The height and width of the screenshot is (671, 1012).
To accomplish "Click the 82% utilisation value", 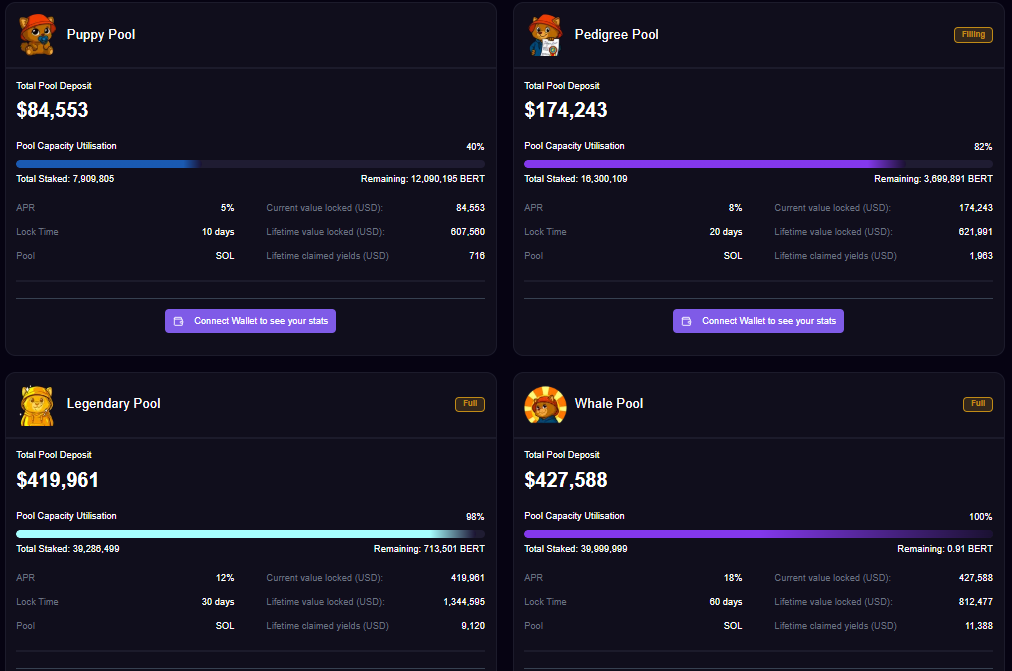I will (x=983, y=146).
